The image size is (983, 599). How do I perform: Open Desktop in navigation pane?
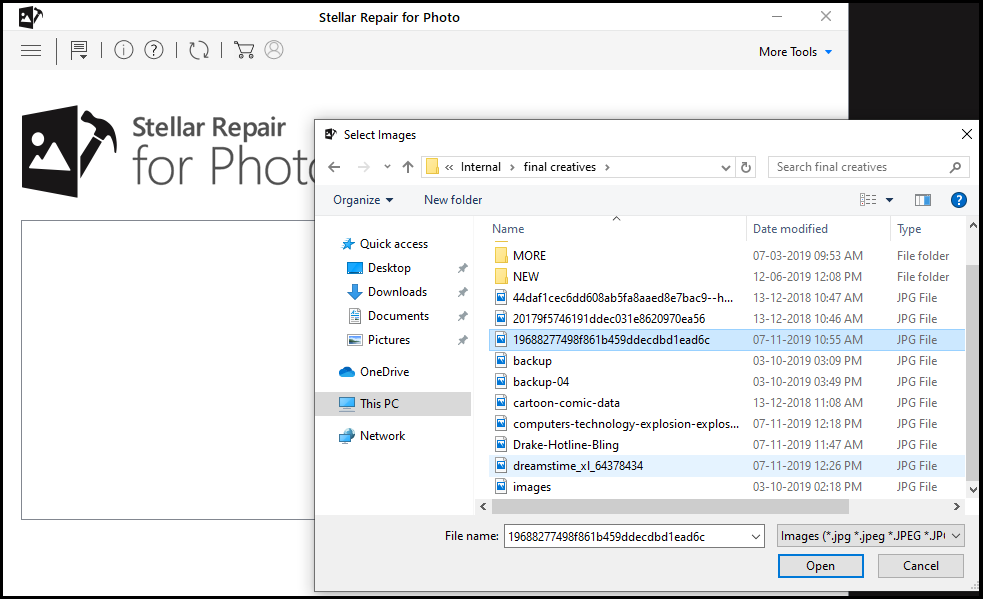click(389, 268)
